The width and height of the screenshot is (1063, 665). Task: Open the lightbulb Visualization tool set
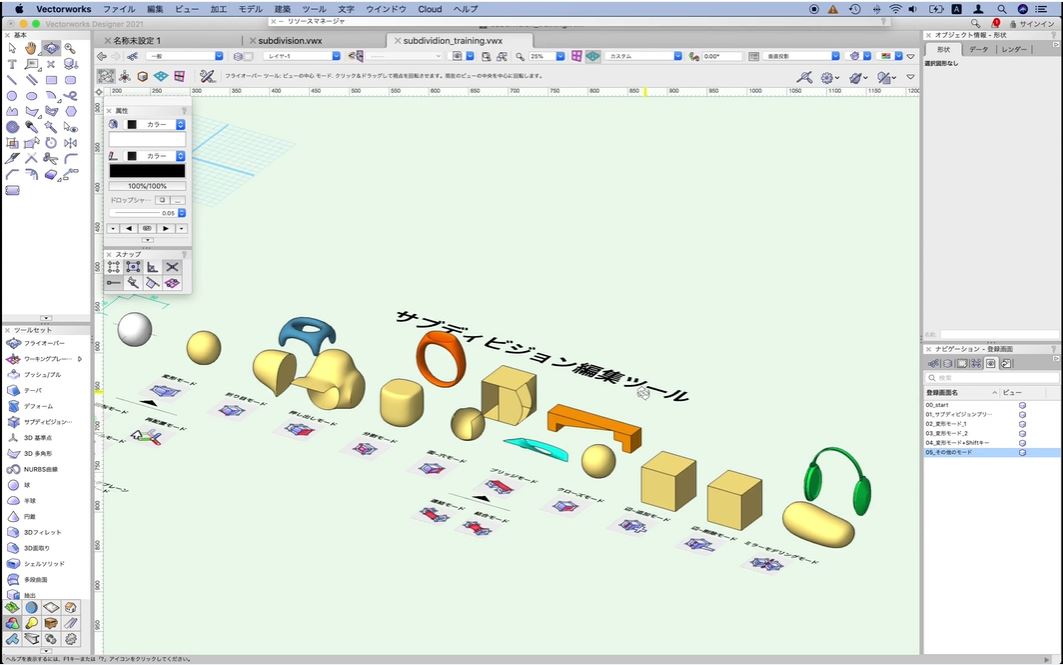(31, 623)
